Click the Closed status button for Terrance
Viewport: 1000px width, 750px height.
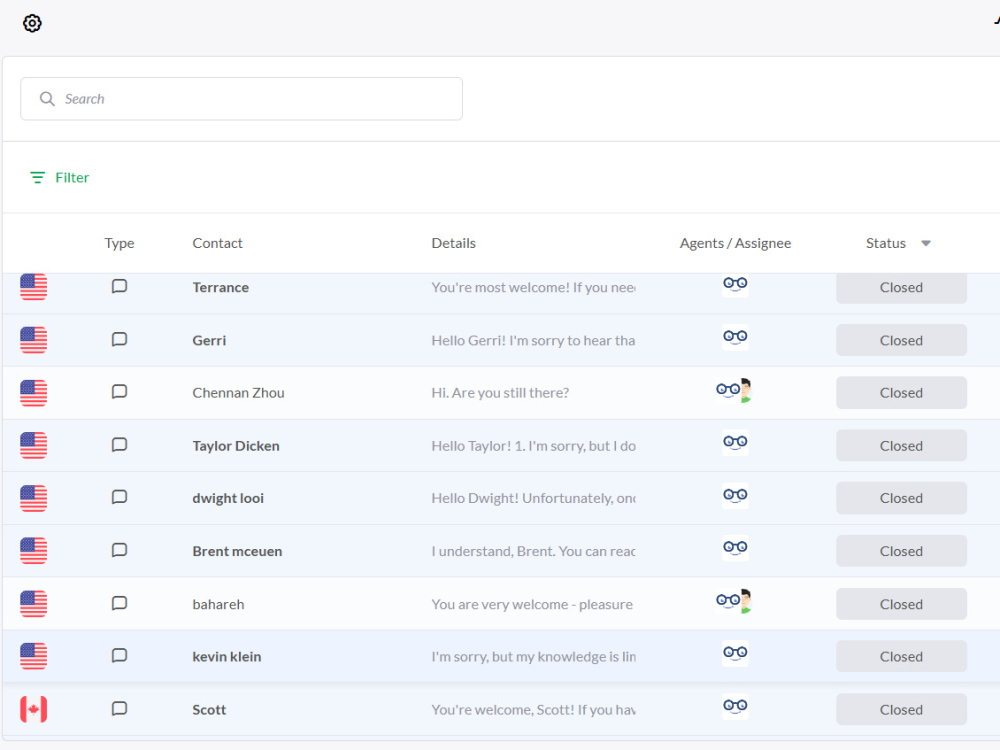(901, 287)
